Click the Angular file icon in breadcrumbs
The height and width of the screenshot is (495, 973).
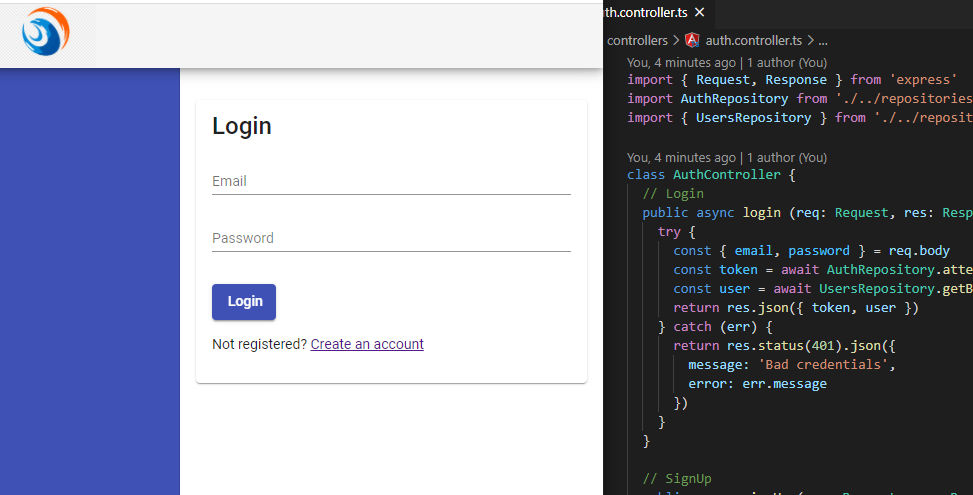pyautogui.click(x=692, y=41)
